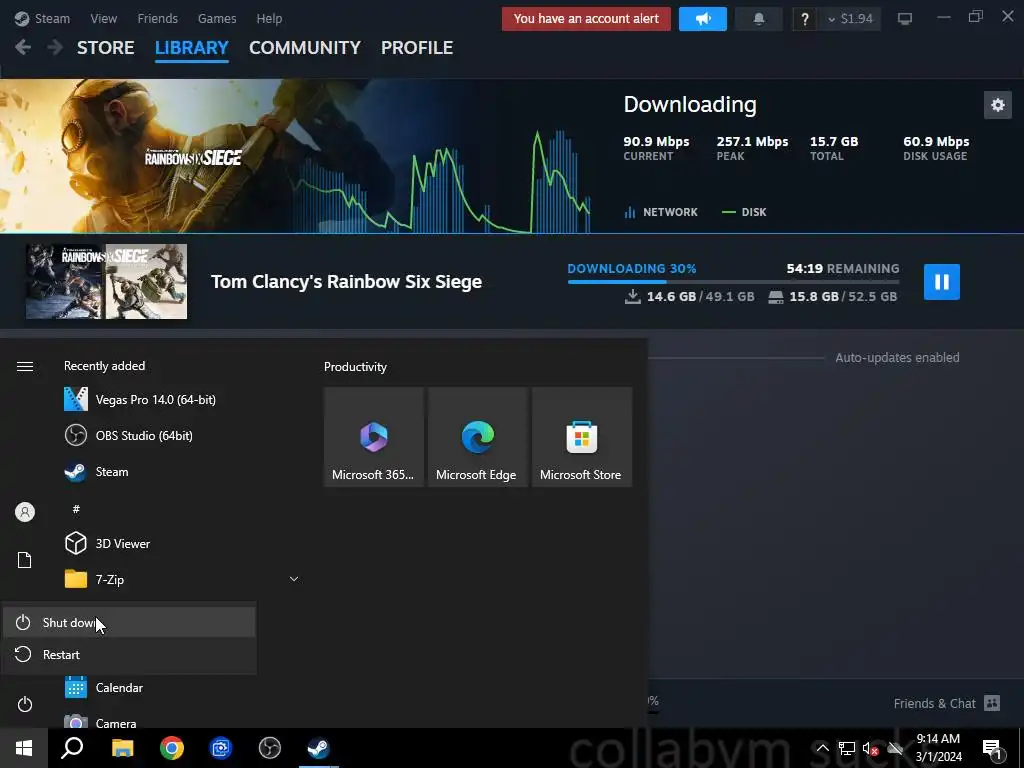Open the Friends menu

pyautogui.click(x=157, y=19)
